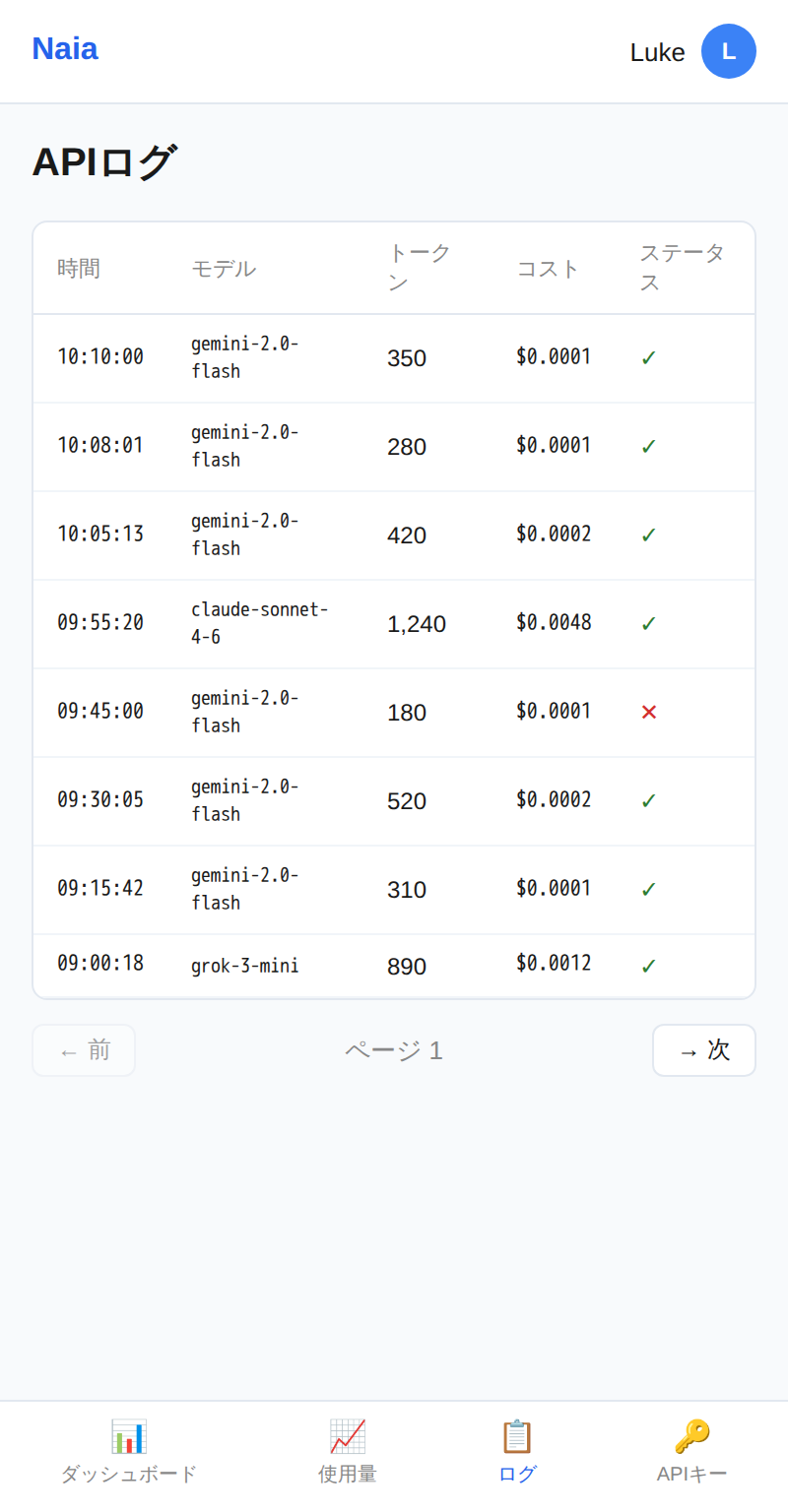
Task: Click the checkmark on the grok-3-mini row
Action: (x=648, y=966)
